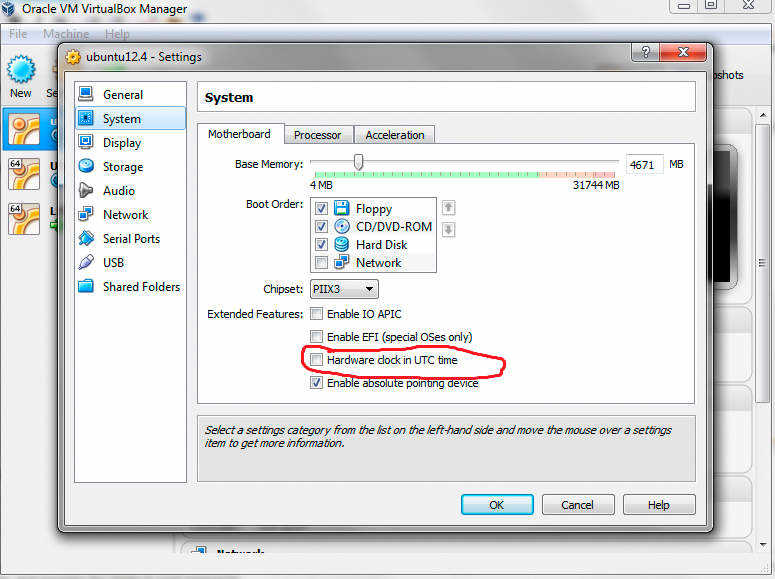Image resolution: width=775 pixels, height=579 pixels.
Task: Select Display in the settings category list
Action: [x=130, y=142]
